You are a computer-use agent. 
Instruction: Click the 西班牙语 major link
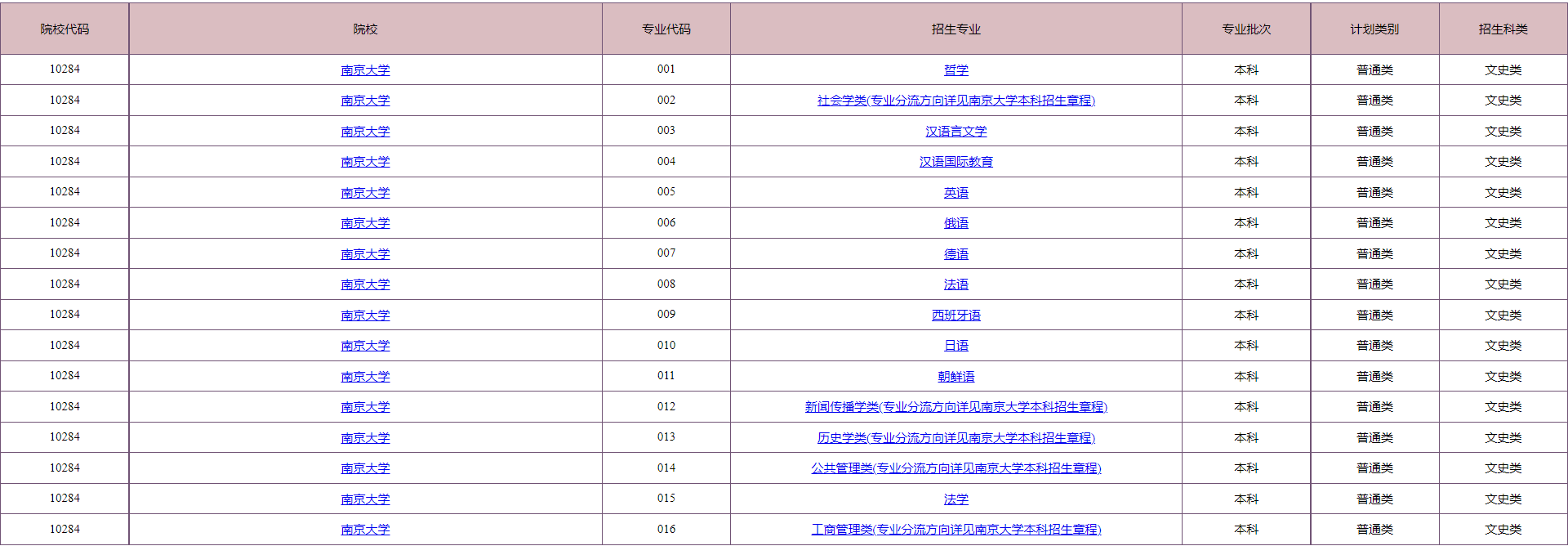(955, 316)
